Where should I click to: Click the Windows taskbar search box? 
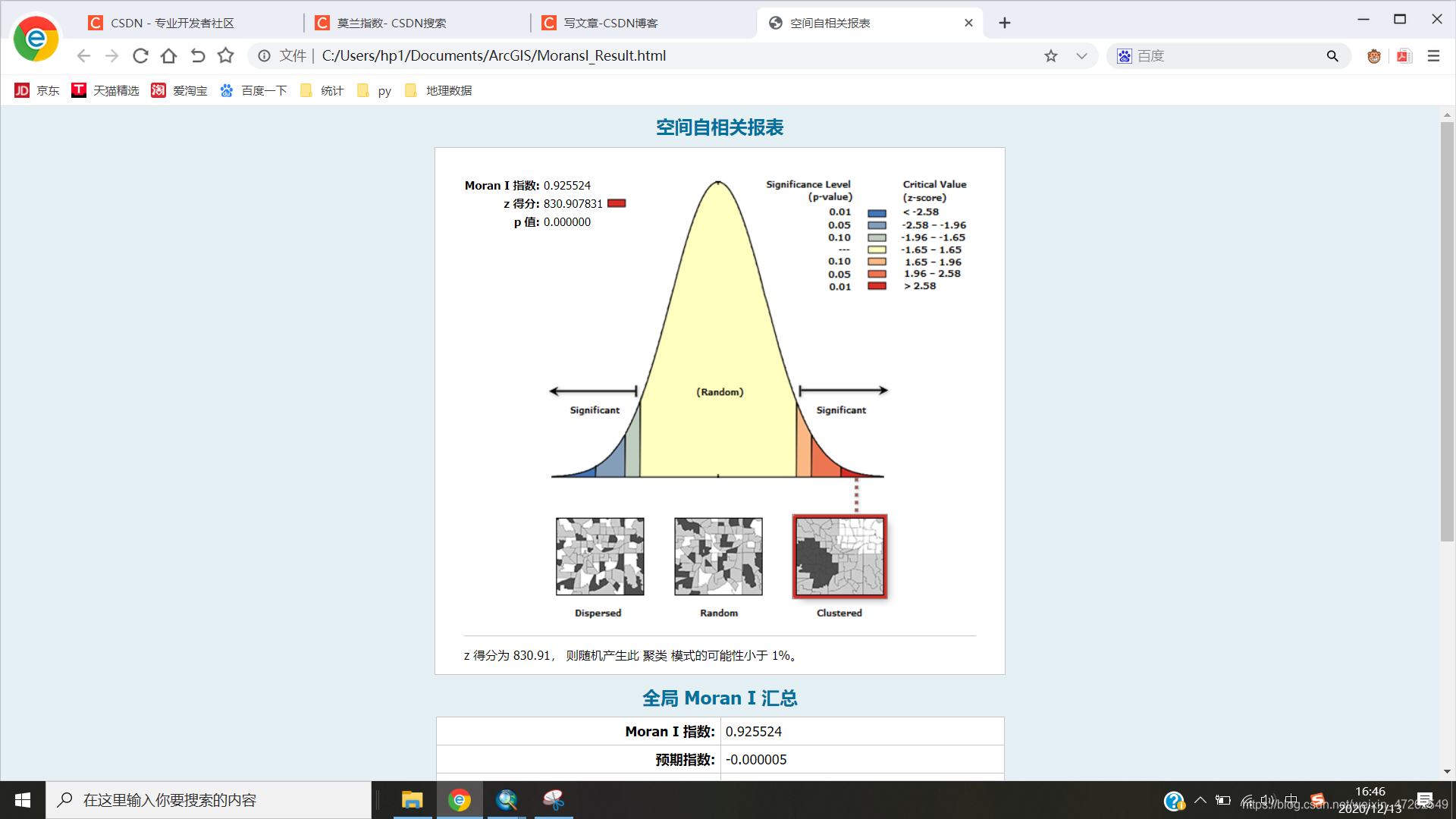click(209, 800)
